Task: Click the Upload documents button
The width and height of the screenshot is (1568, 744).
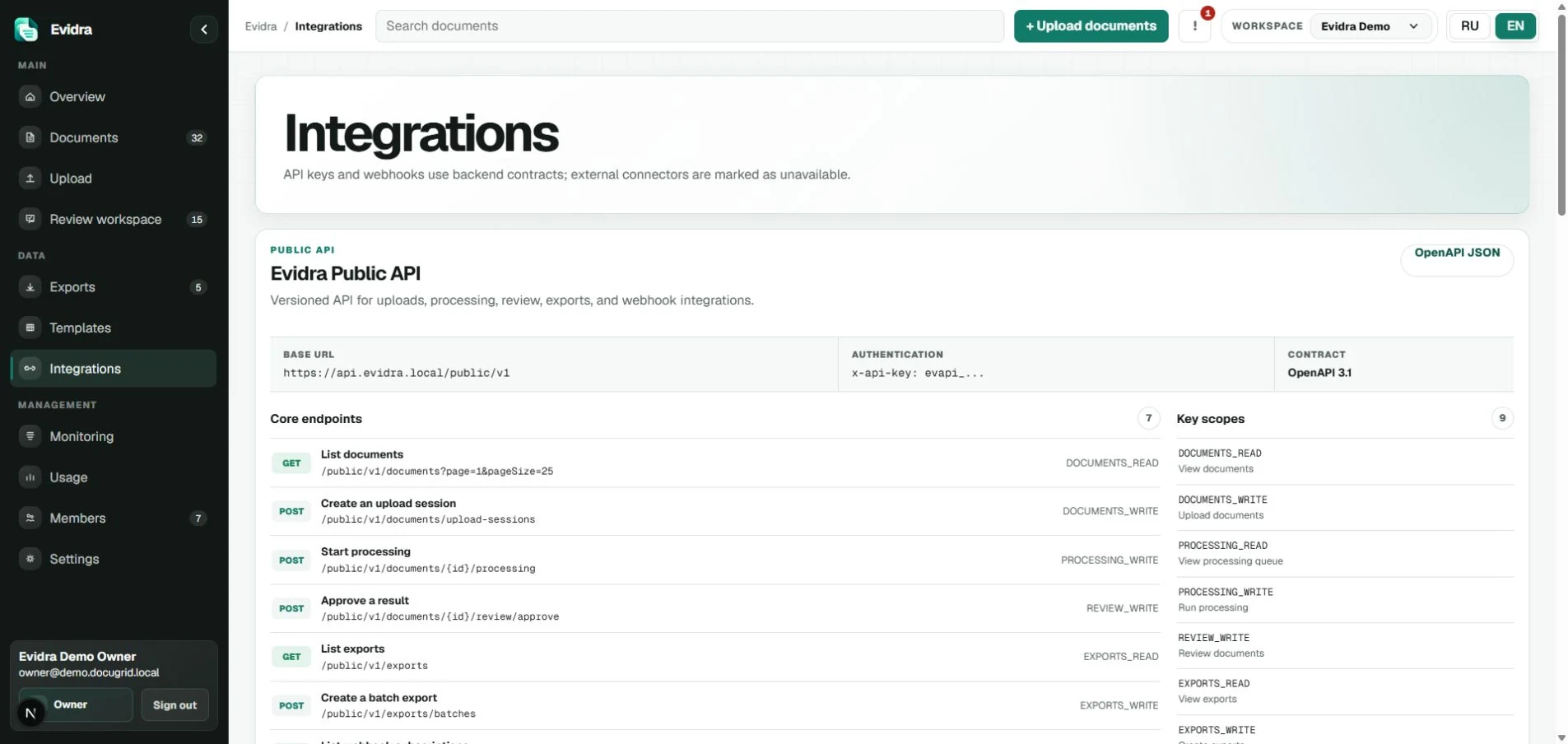Action: pyautogui.click(x=1091, y=26)
